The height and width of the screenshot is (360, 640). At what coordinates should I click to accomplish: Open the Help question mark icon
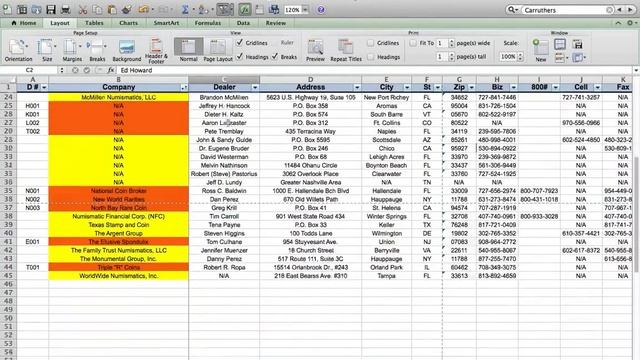(321, 9)
